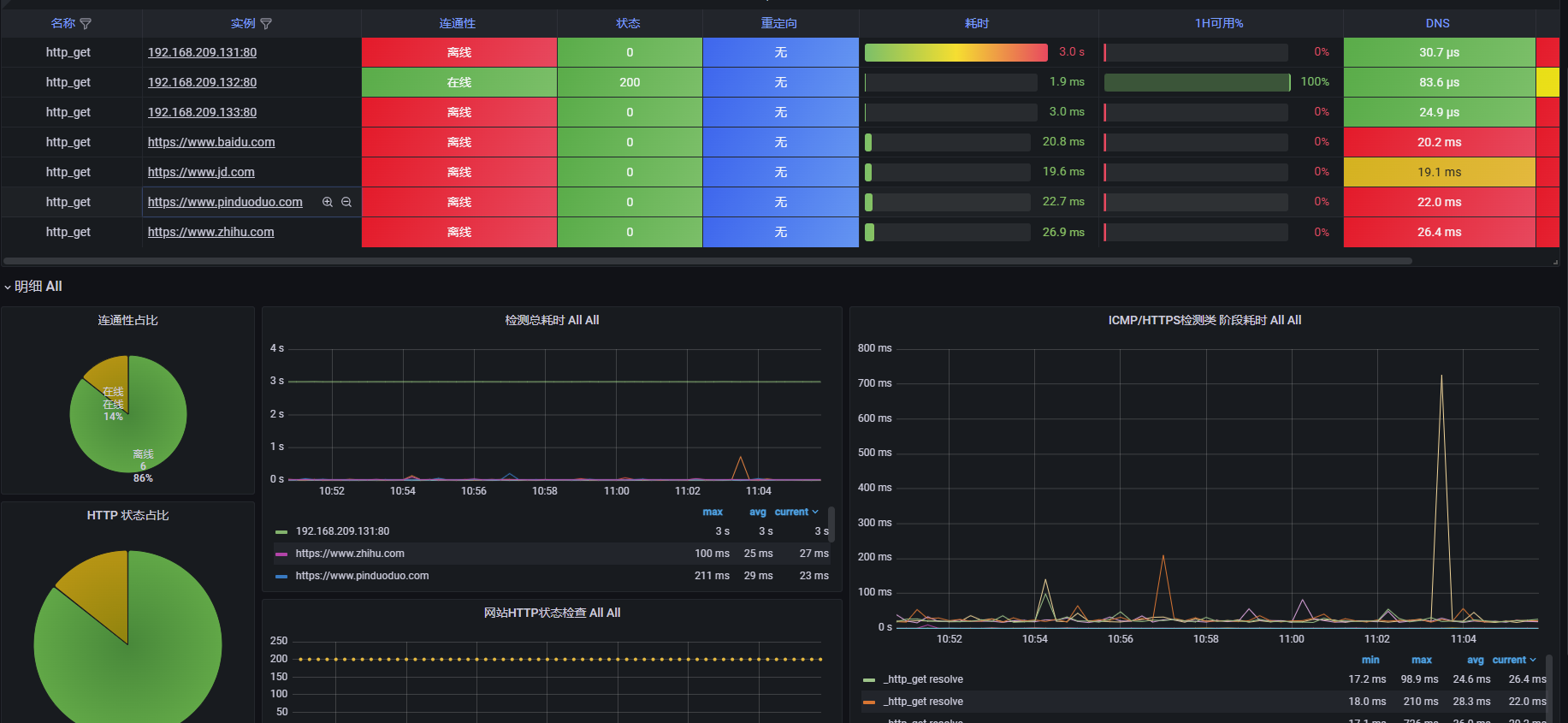The width and height of the screenshot is (1568, 723).
Task: Click the zoom-out filter icon for pinduoduo row
Action: click(x=346, y=202)
